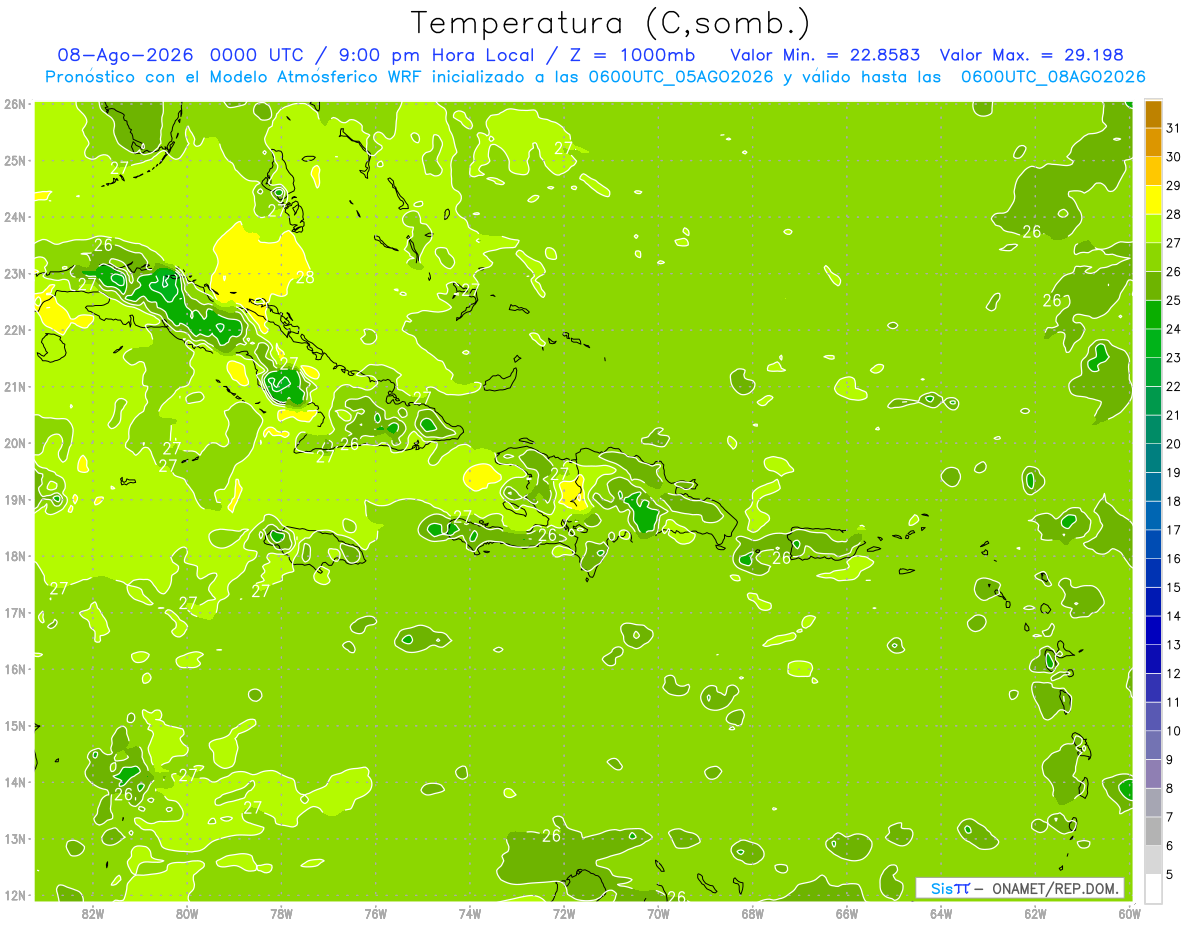Click the 28 contour label on the map
Screen dimensions: 1200x927
click(x=305, y=278)
